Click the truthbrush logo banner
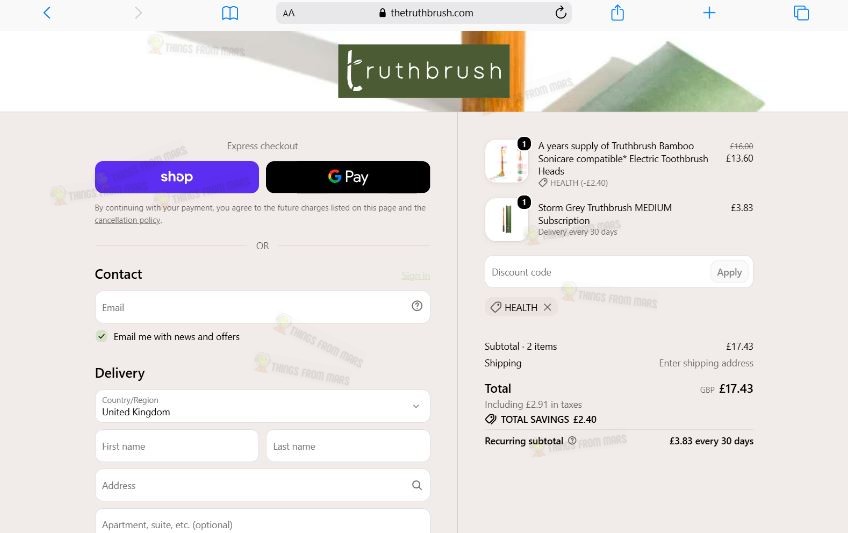Screen dimensions: 848x533 423,71
